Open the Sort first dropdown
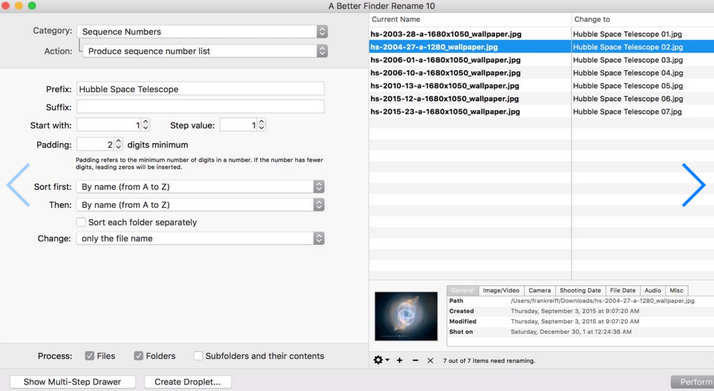 tap(200, 187)
